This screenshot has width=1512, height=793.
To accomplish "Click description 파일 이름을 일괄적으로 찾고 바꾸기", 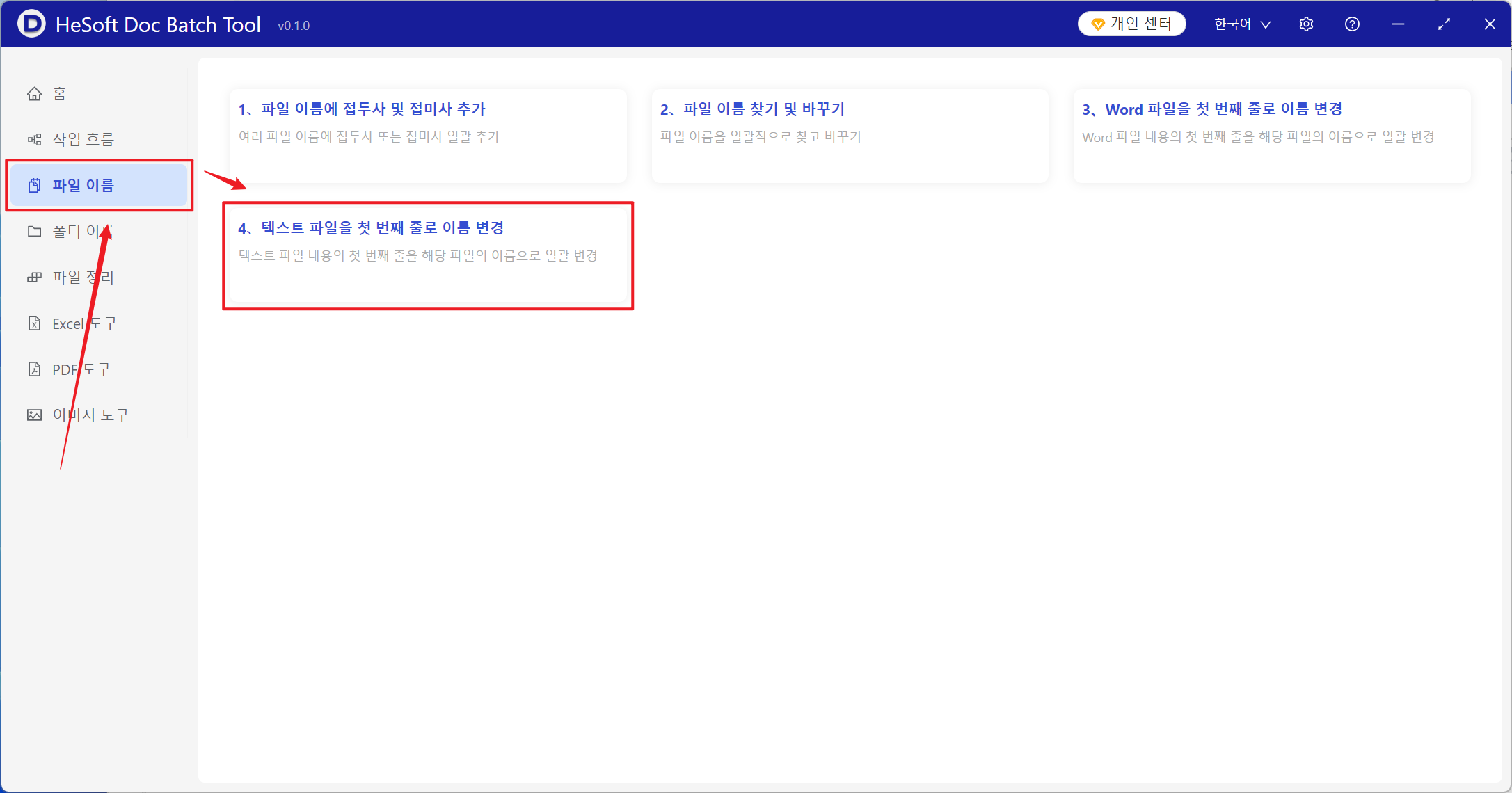I will pos(761,137).
